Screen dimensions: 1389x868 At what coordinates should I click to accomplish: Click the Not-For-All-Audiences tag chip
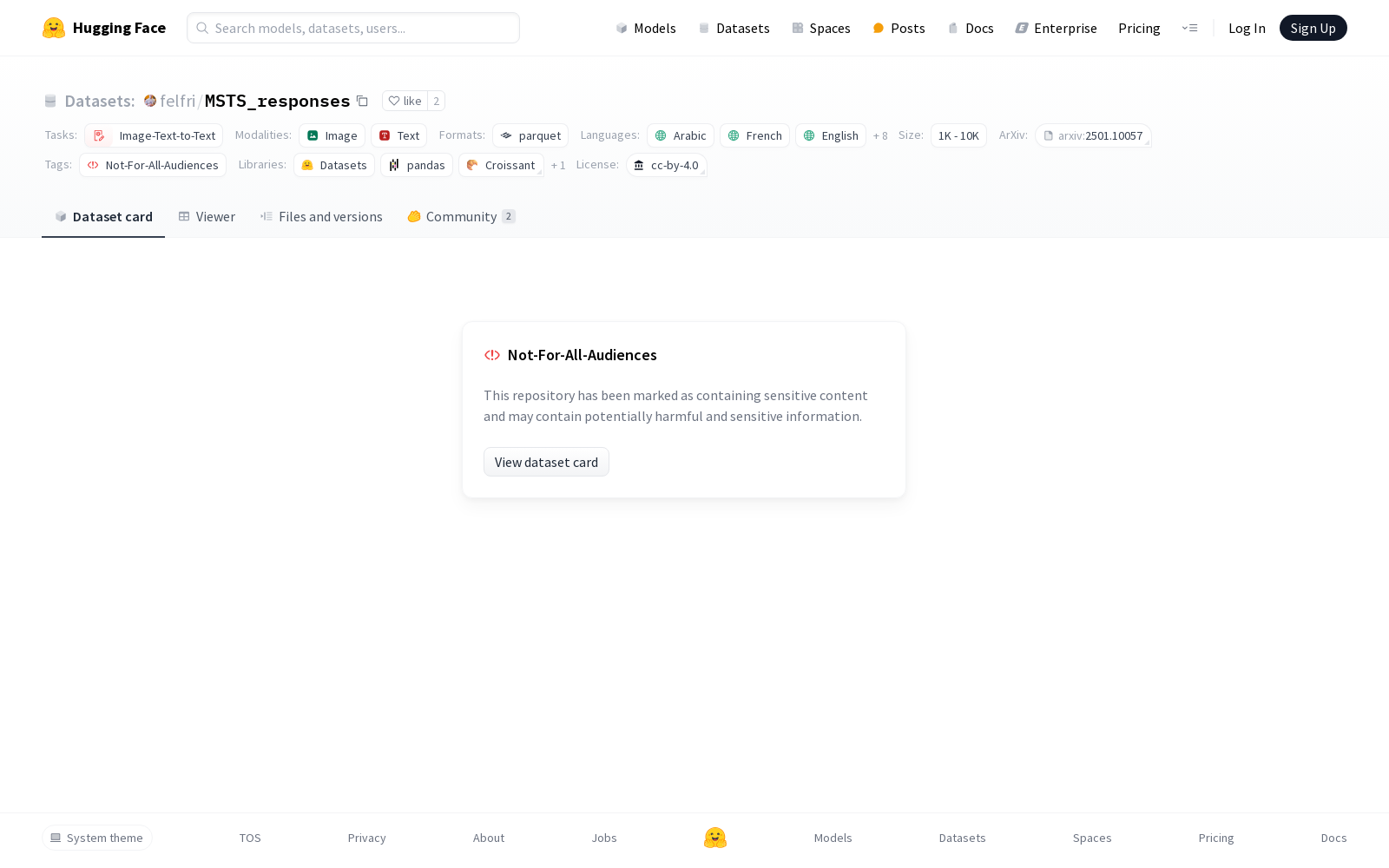pos(153,165)
